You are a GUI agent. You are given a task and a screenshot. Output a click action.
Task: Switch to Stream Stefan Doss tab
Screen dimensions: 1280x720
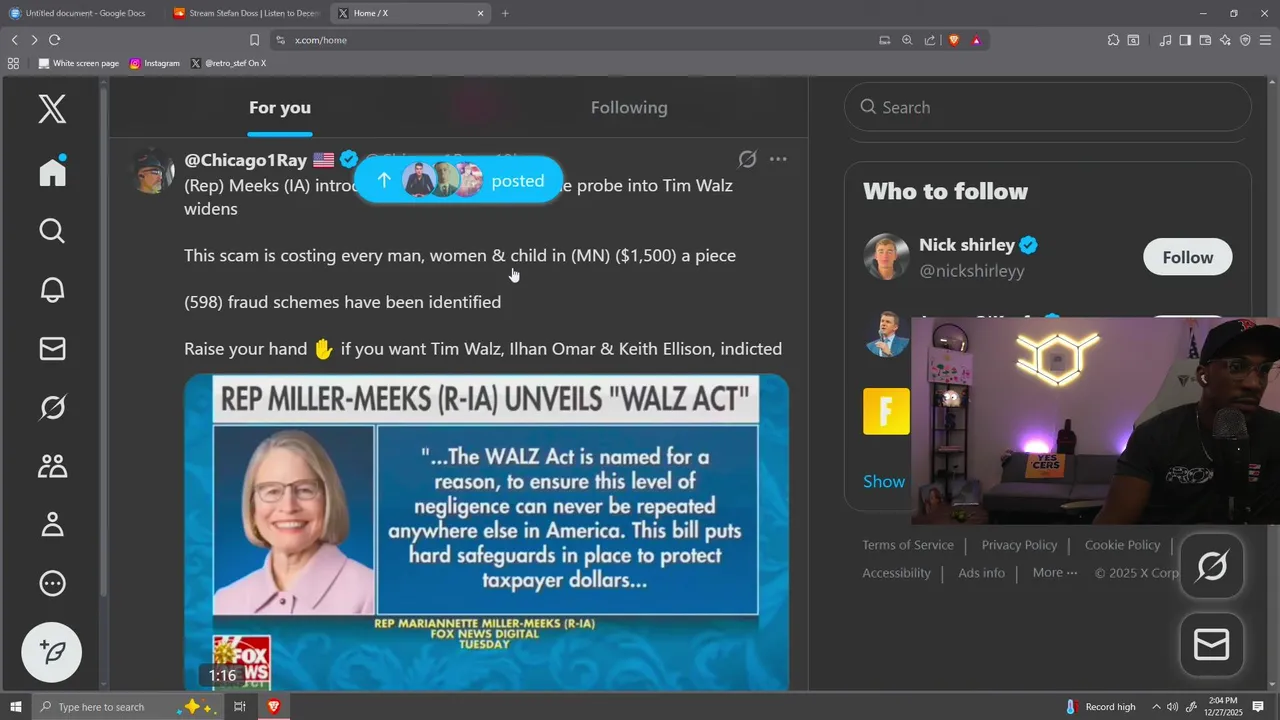(x=246, y=13)
